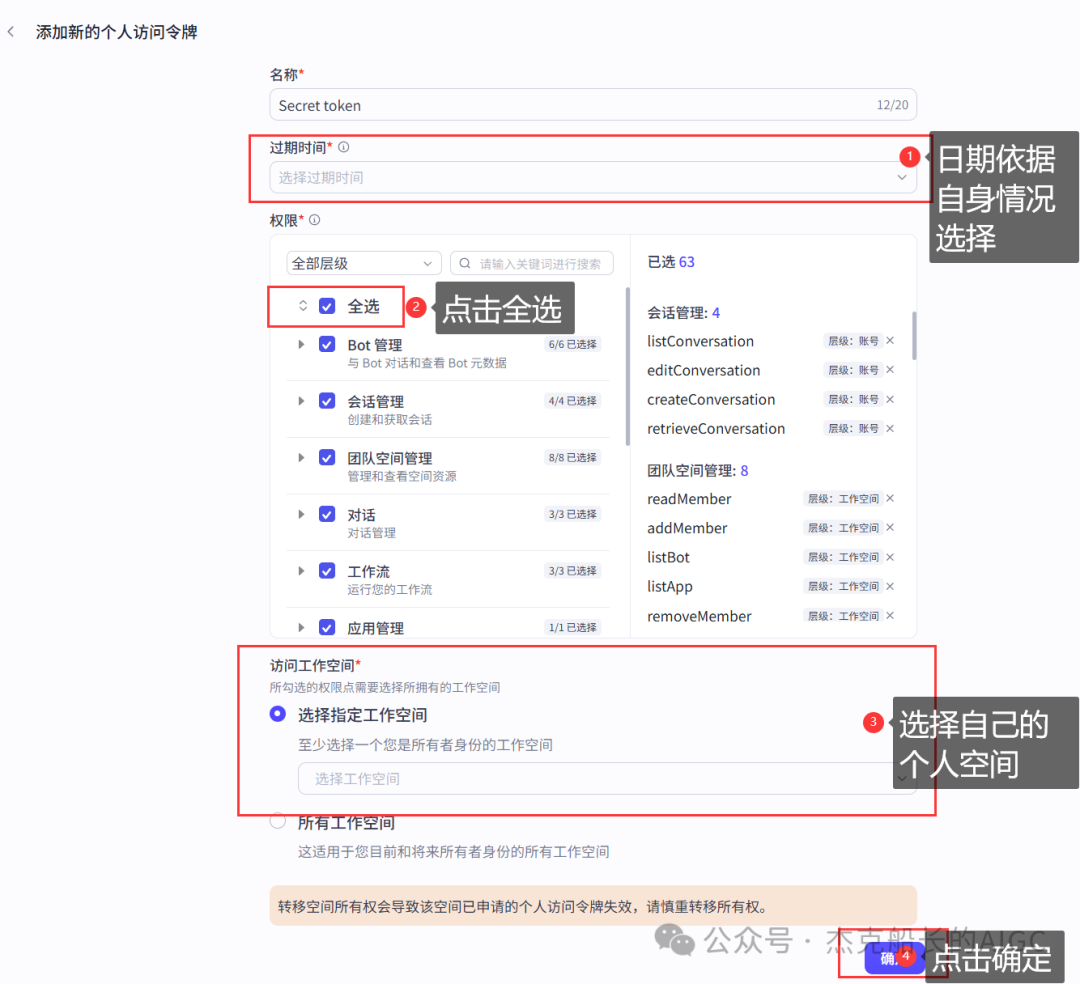Uncheck the 应用管理 checkbox
Screen dimensions: 1080x984
(327, 627)
